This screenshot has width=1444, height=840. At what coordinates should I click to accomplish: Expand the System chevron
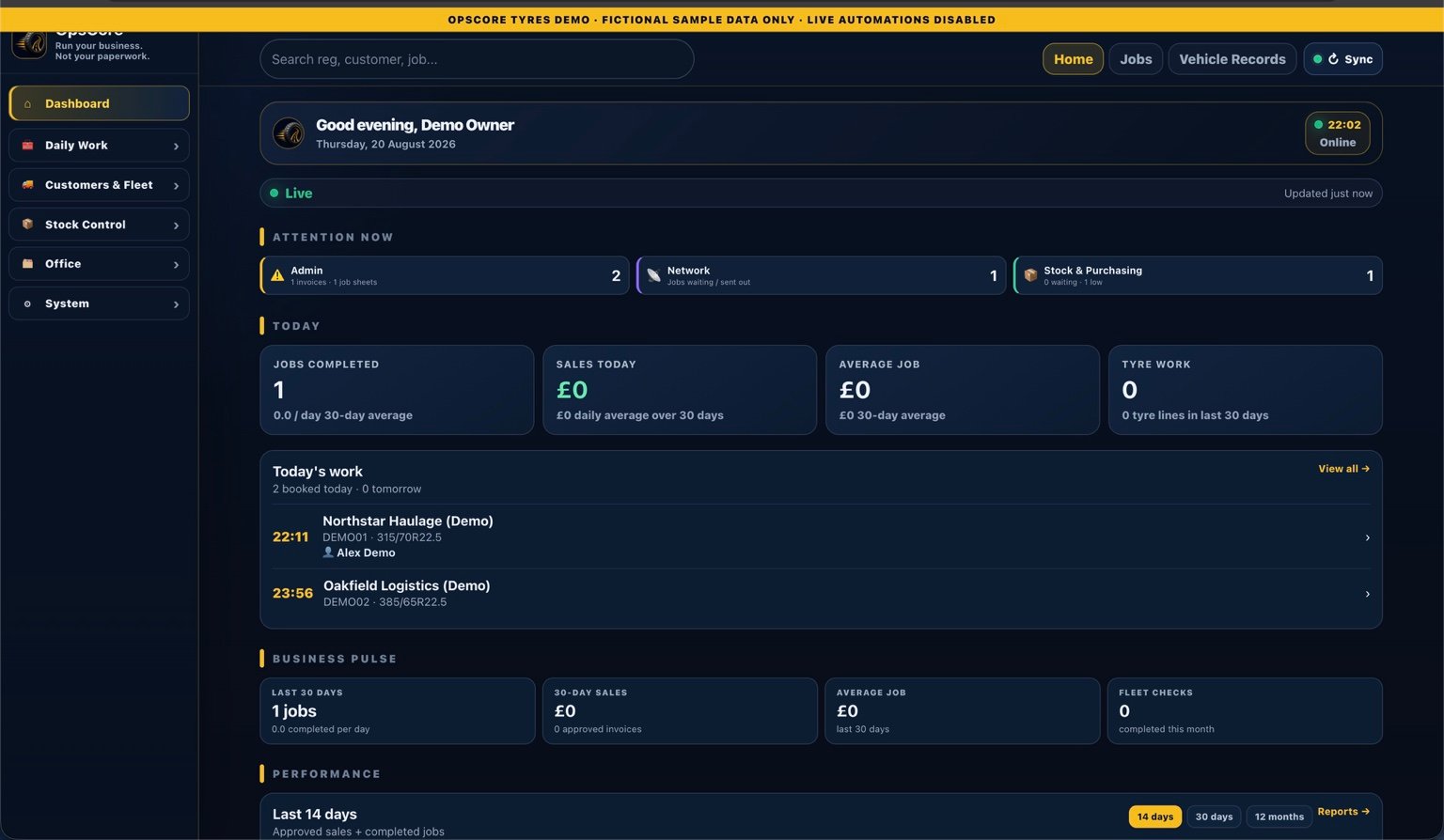point(176,303)
